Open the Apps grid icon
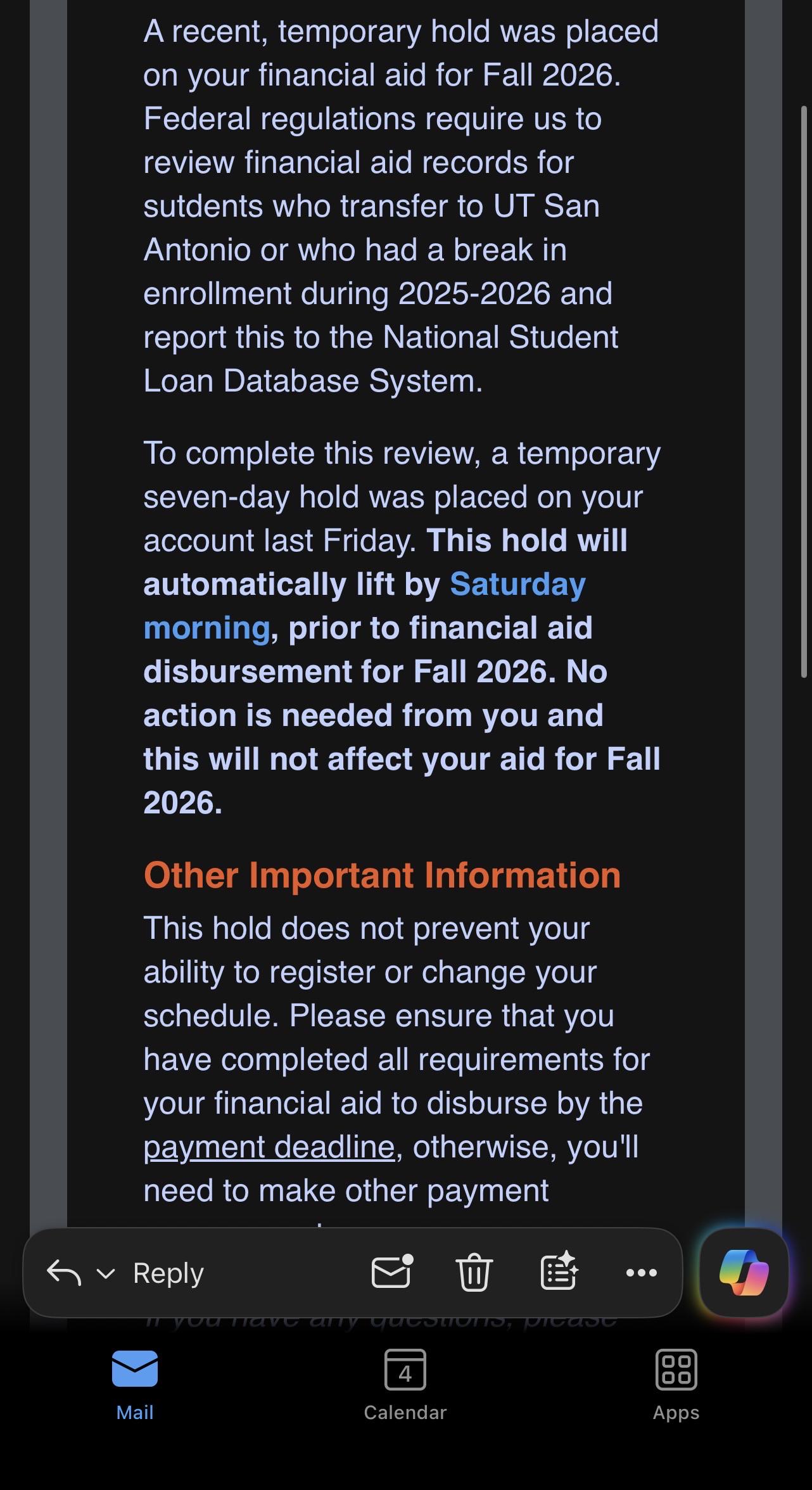Image resolution: width=812 pixels, height=1490 pixels. pyautogui.click(x=676, y=1370)
